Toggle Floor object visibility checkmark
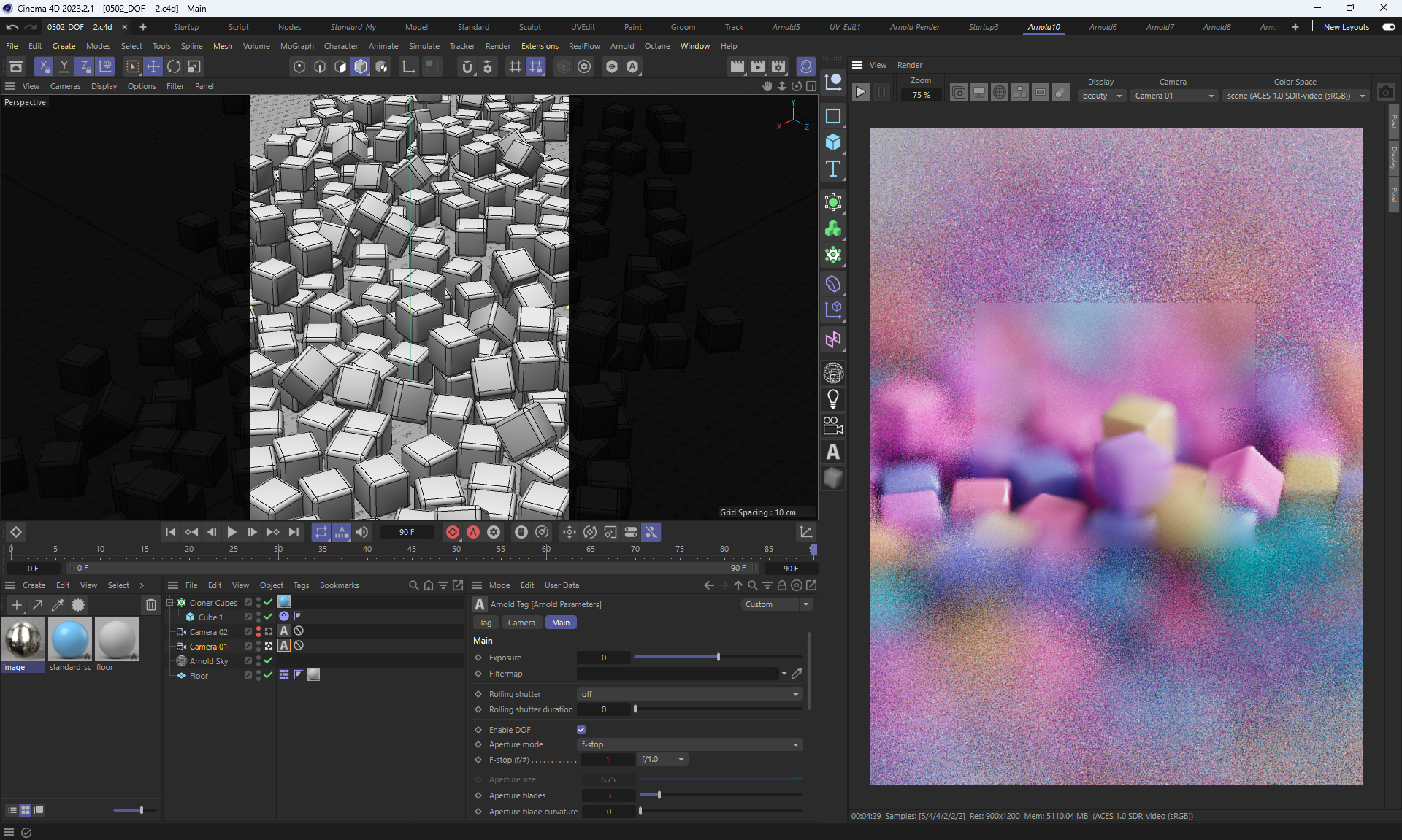1402x840 pixels. point(269,676)
